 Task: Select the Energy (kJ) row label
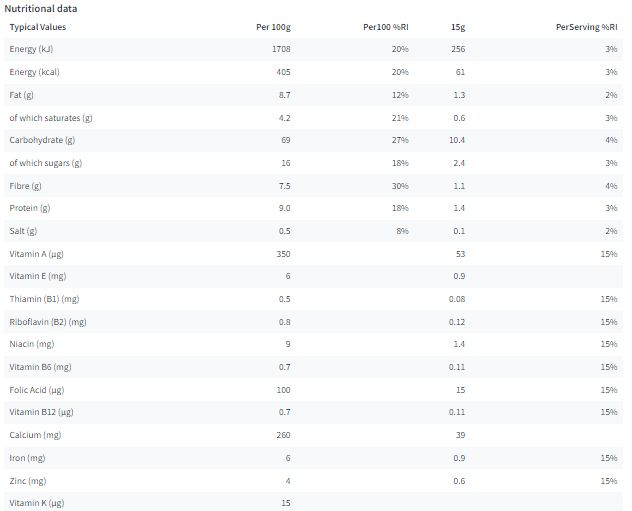(31, 49)
